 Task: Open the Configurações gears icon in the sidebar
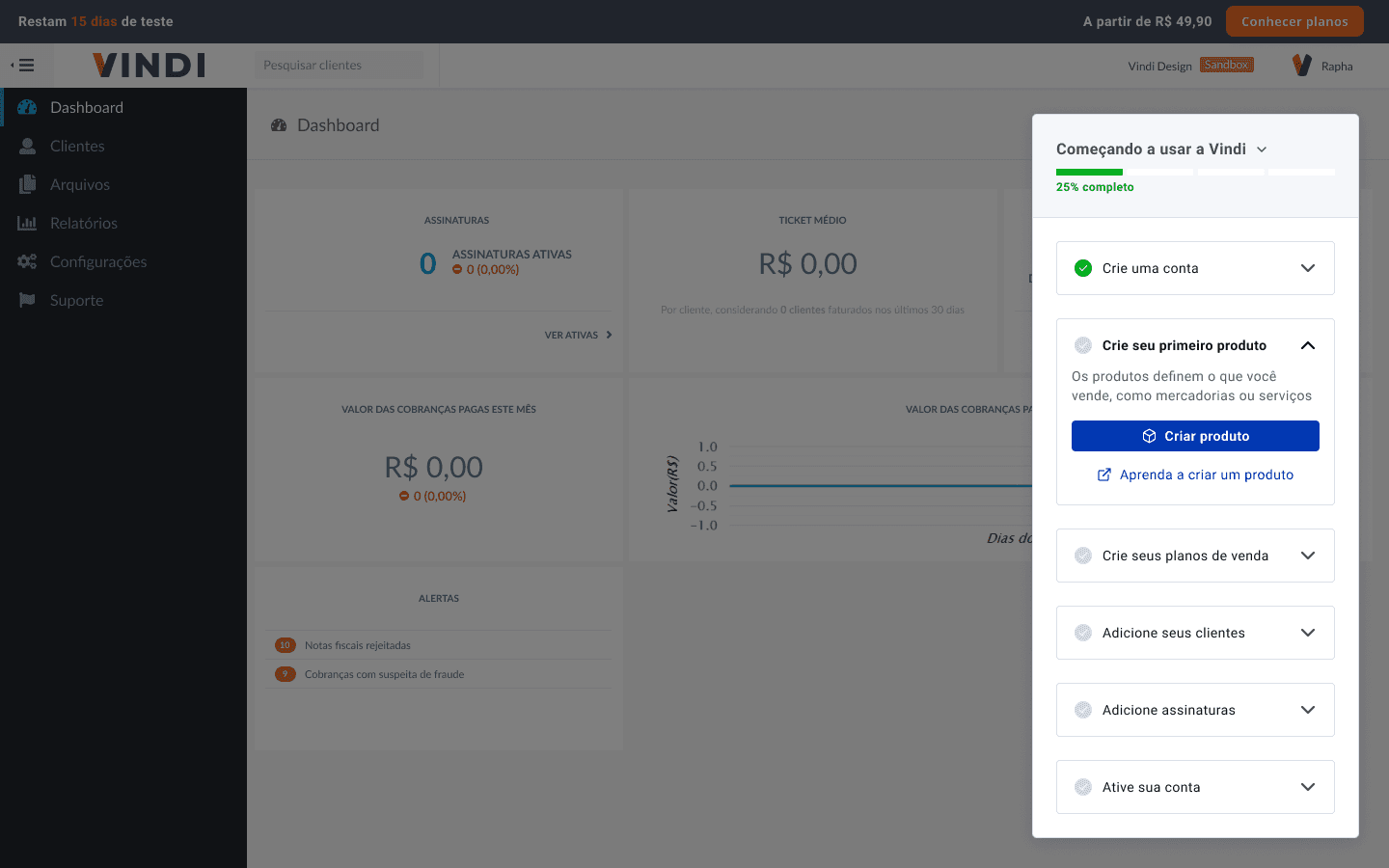(27, 261)
